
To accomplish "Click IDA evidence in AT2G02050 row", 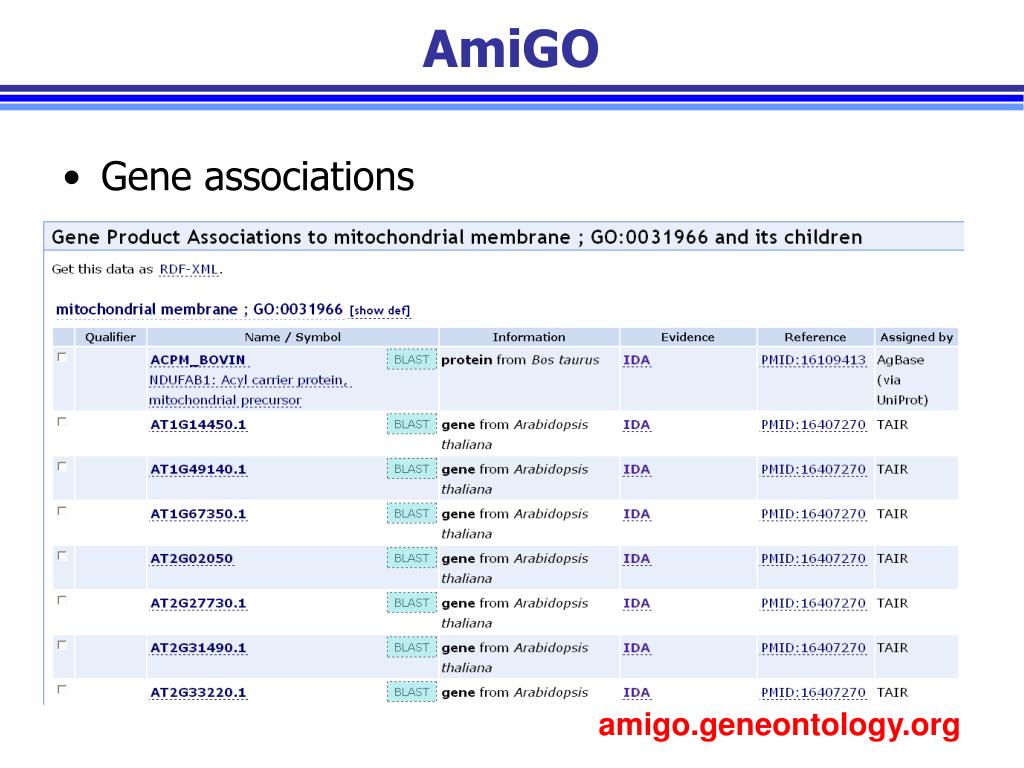I will 637,558.
